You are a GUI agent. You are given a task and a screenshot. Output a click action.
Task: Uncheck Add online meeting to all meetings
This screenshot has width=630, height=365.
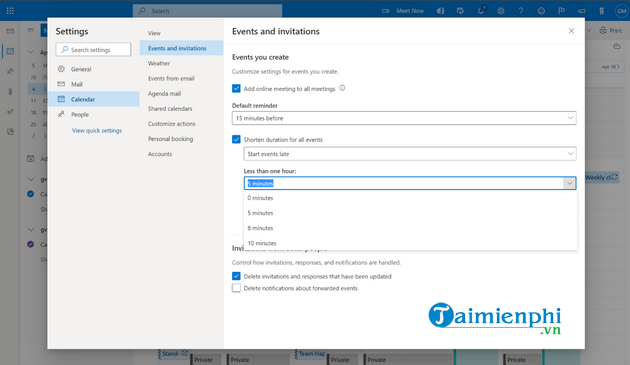(x=236, y=88)
